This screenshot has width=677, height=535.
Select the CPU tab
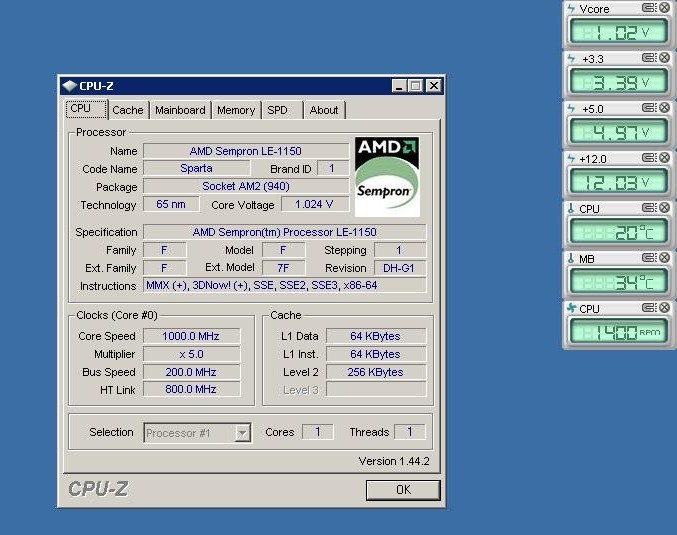coord(86,109)
